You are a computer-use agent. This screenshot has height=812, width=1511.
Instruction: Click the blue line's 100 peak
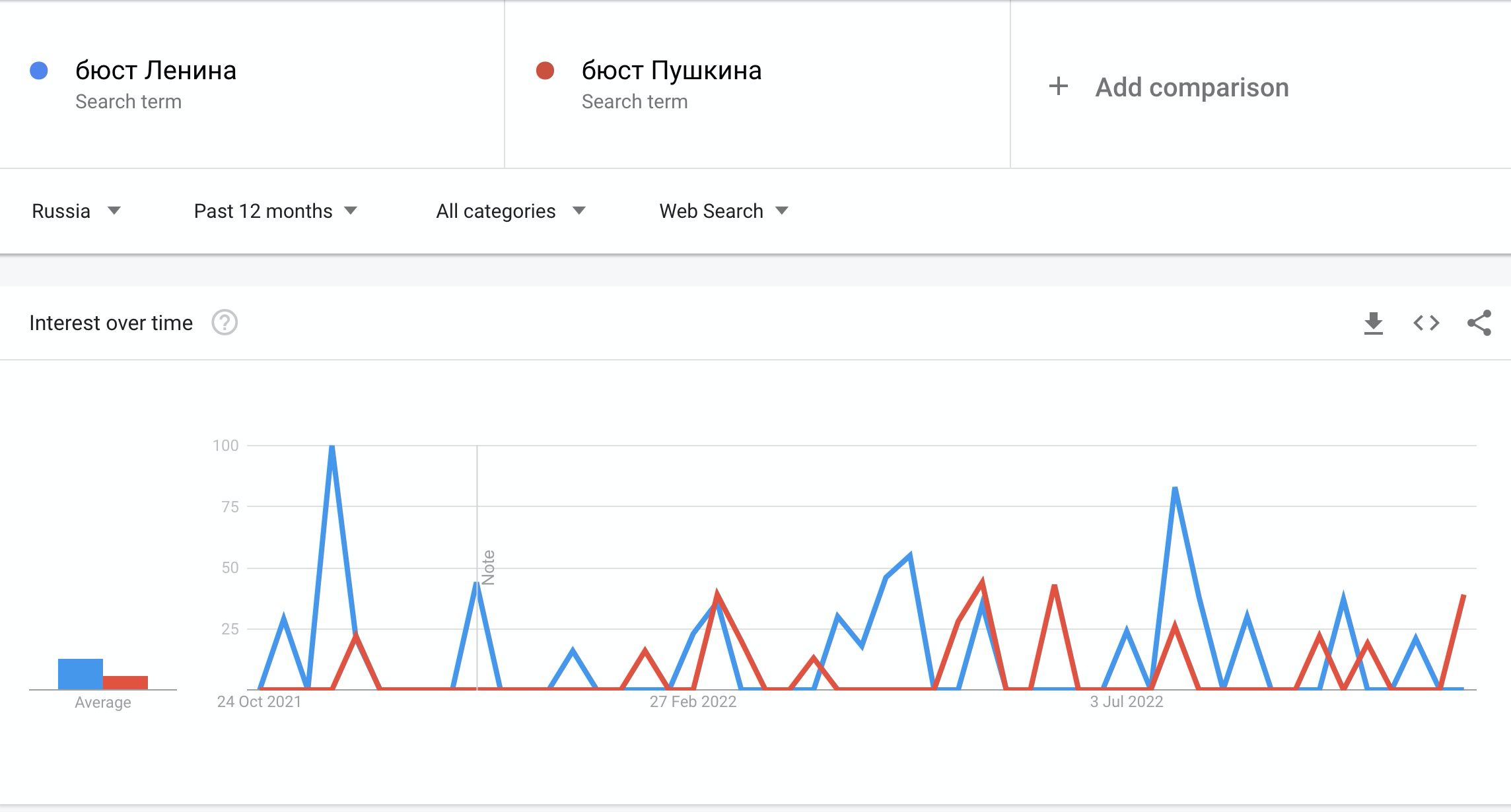tap(332, 447)
